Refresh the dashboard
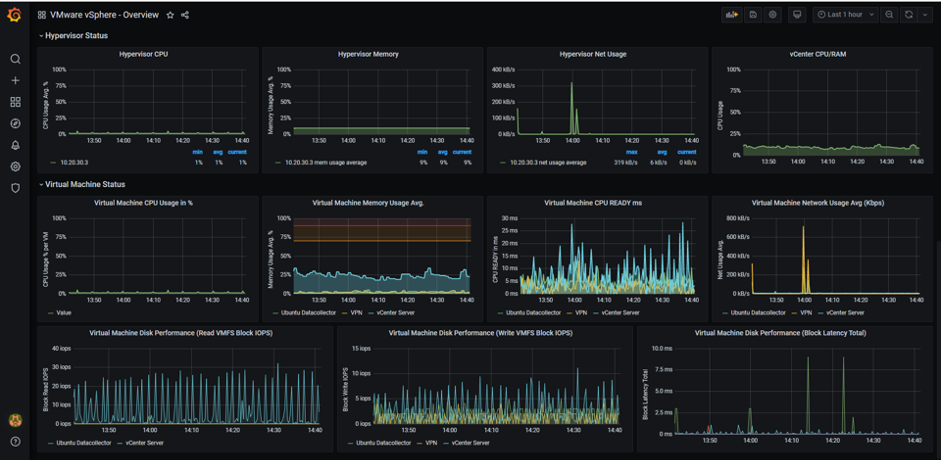Viewport: 941px width, 460px height. point(909,15)
